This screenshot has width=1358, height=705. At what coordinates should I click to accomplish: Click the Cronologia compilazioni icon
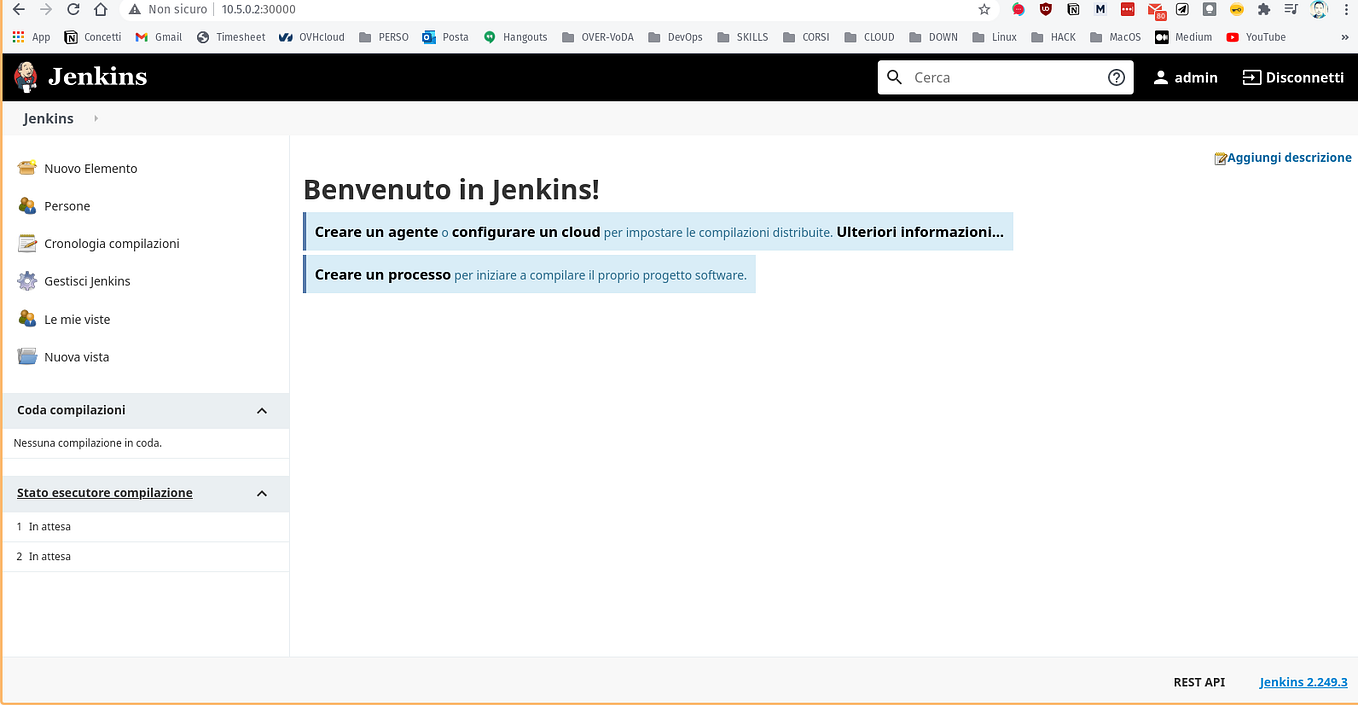click(27, 243)
